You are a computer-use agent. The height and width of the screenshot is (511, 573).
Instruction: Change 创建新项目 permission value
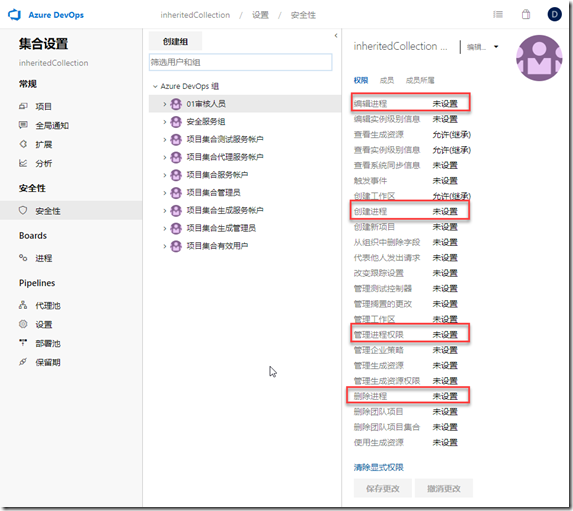click(x=445, y=227)
